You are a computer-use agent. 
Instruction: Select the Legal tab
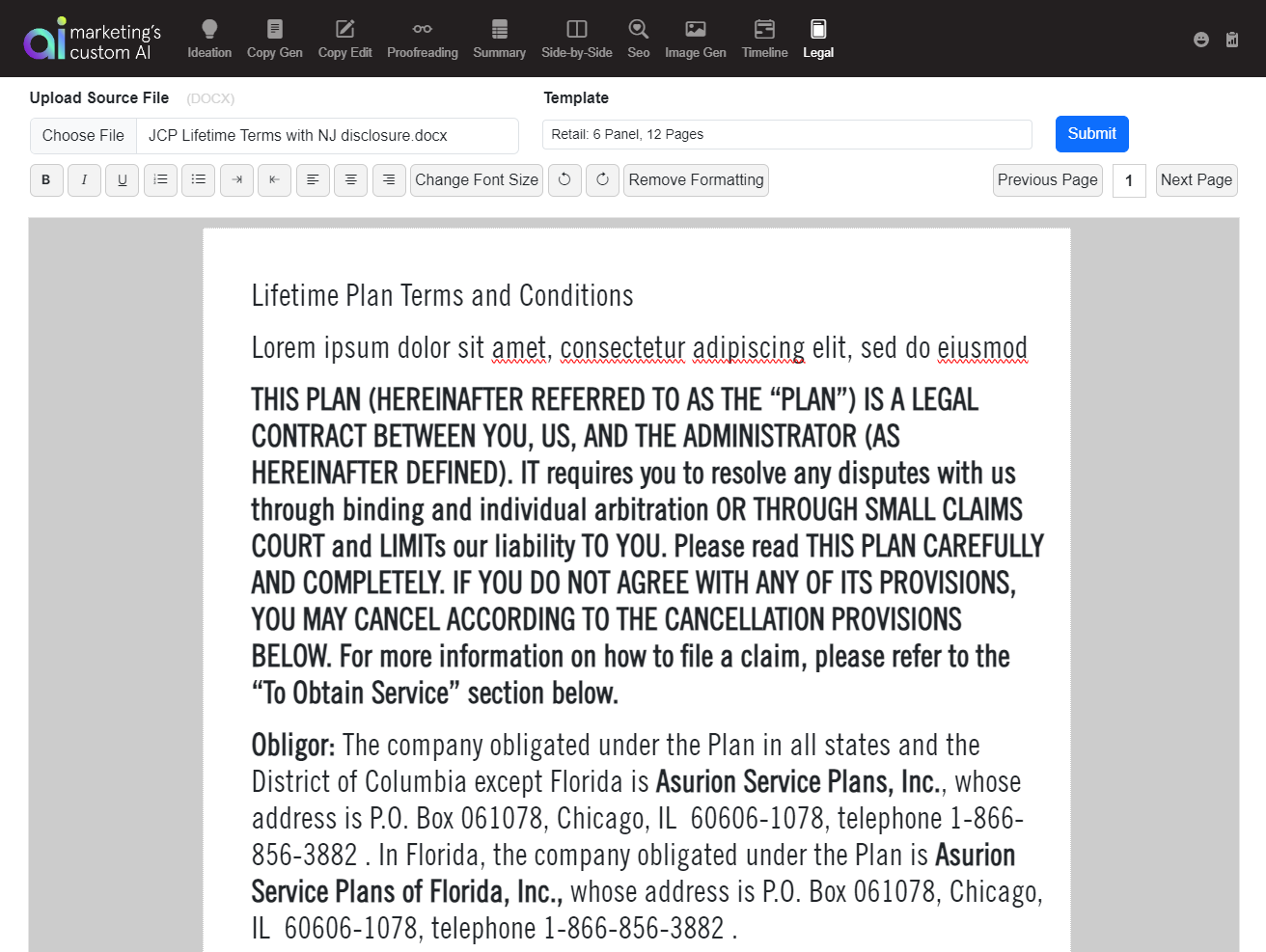(818, 39)
